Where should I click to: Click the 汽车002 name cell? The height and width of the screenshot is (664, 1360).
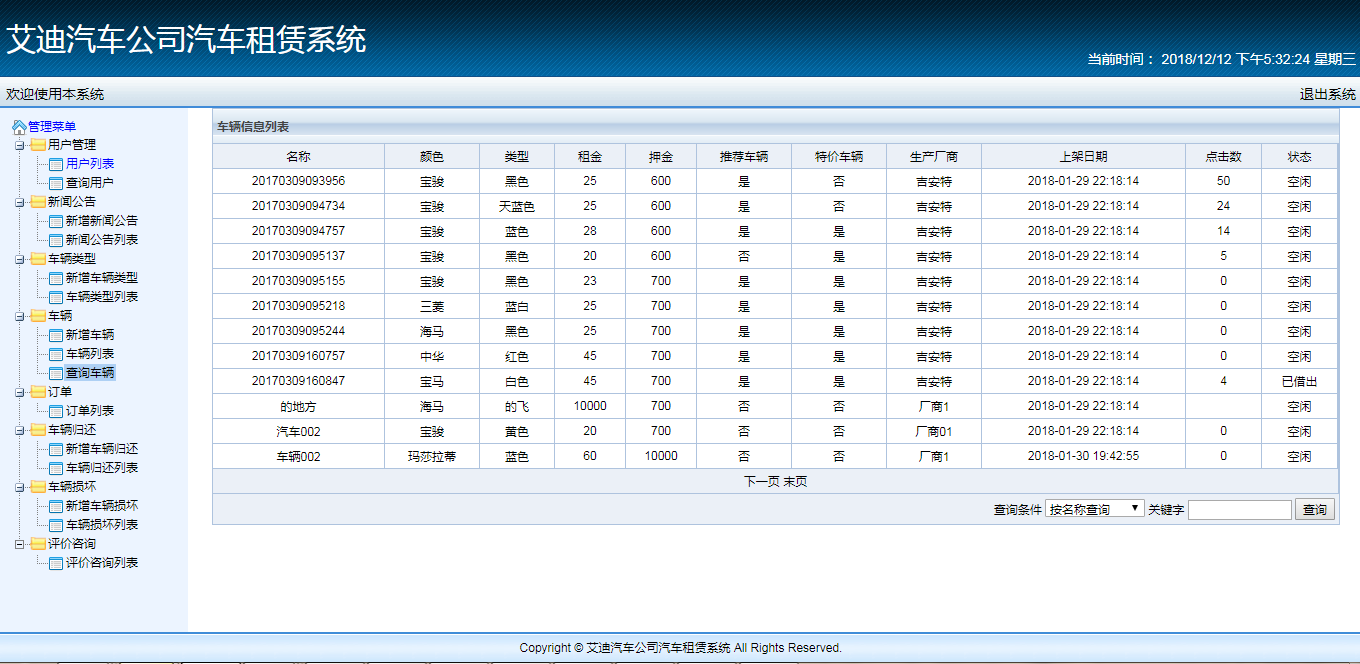298,431
